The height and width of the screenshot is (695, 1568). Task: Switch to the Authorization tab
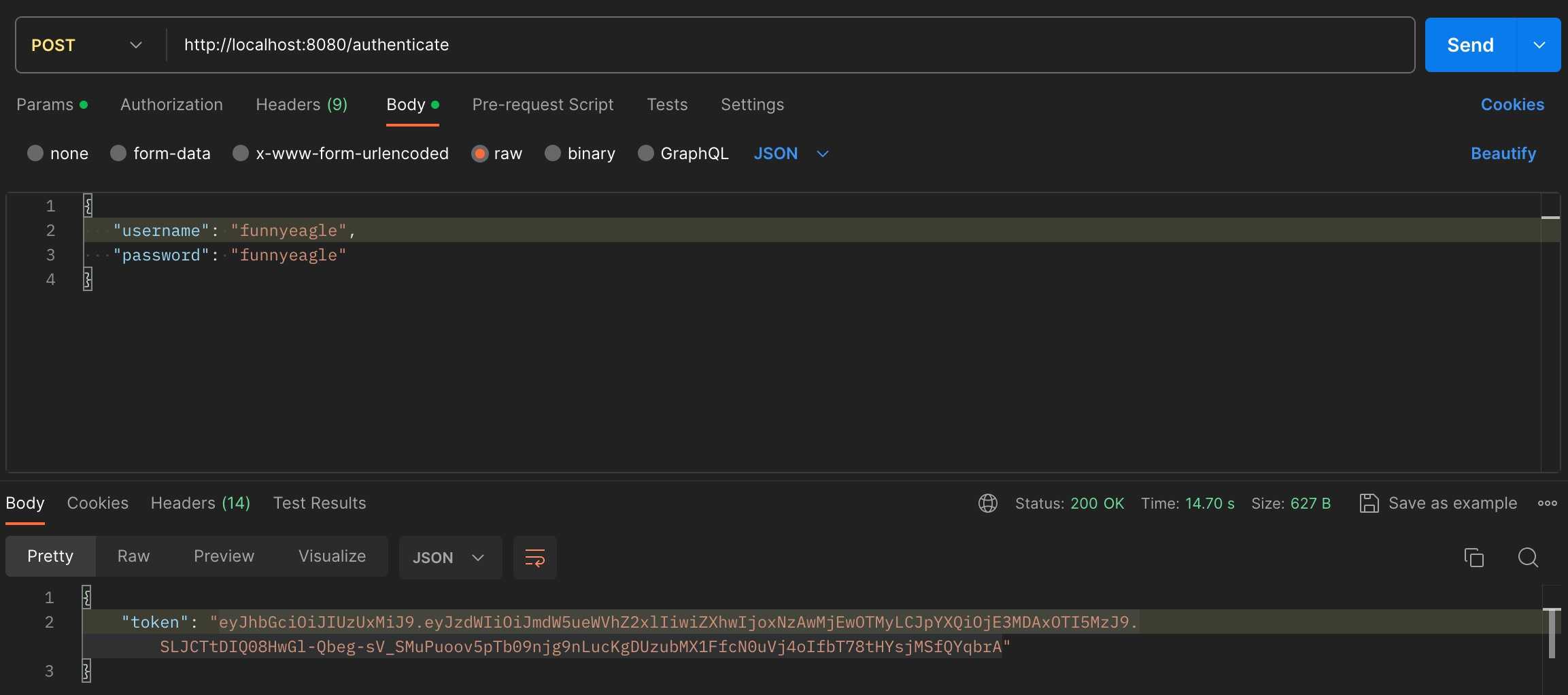tap(171, 105)
